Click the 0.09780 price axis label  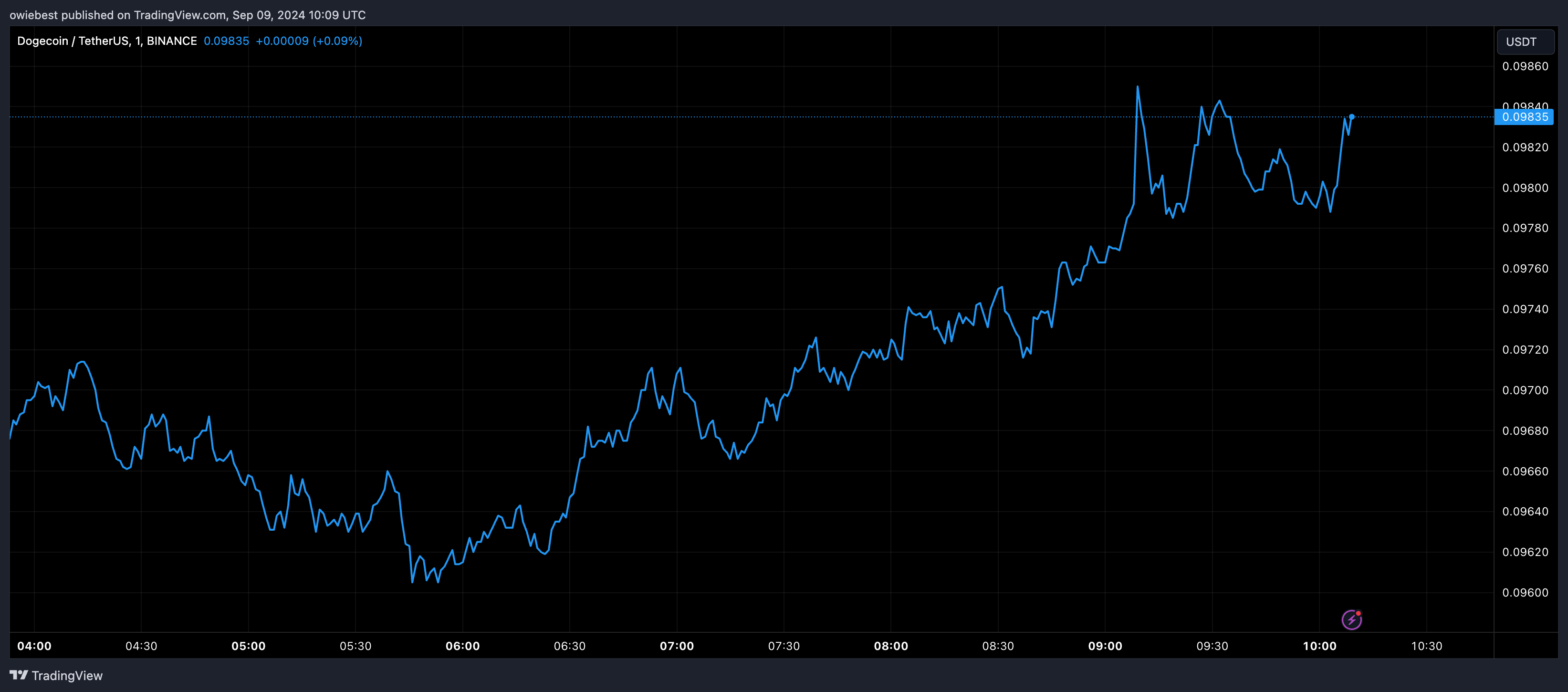click(1526, 228)
